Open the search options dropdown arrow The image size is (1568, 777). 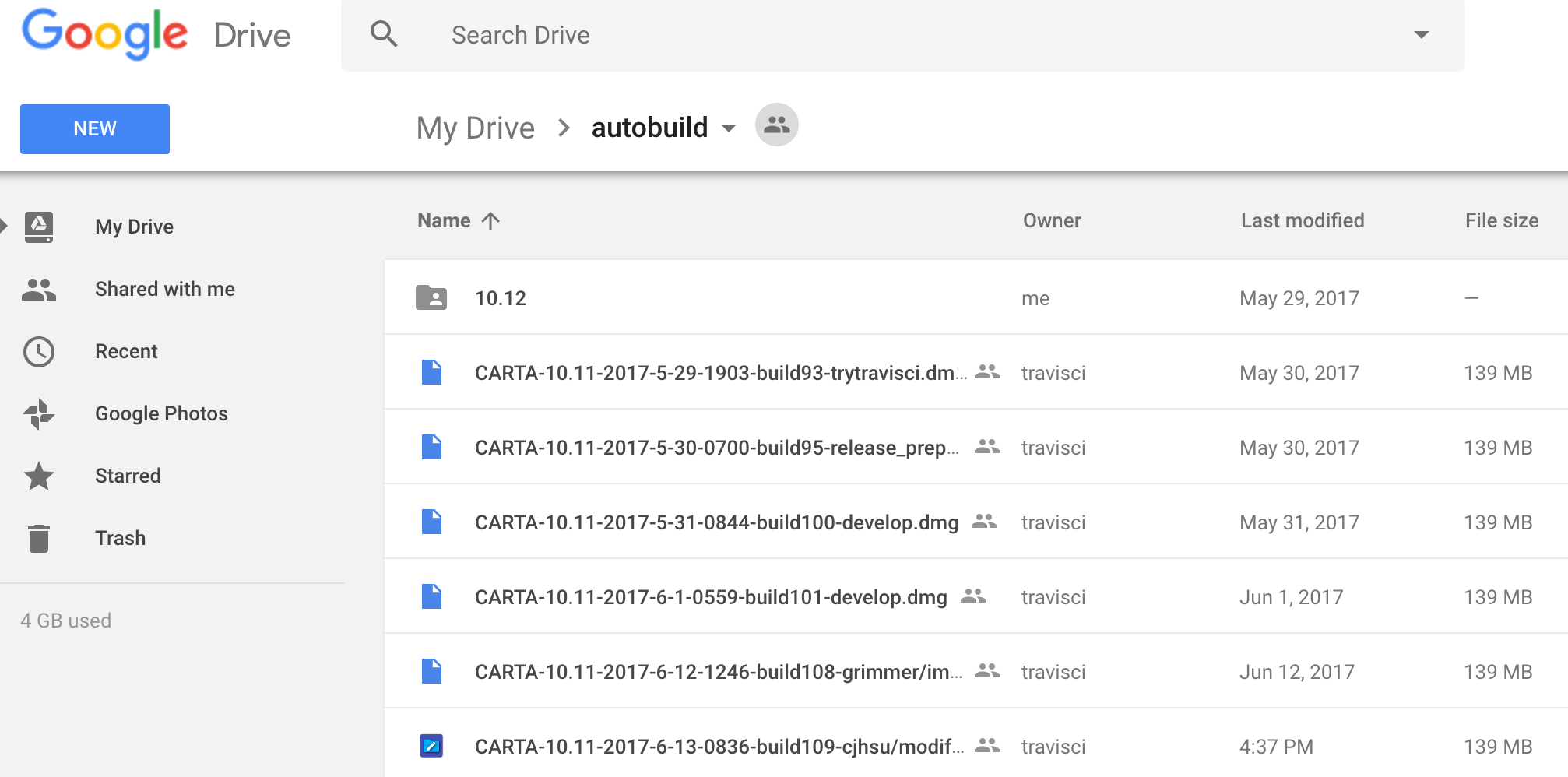coord(1421,35)
